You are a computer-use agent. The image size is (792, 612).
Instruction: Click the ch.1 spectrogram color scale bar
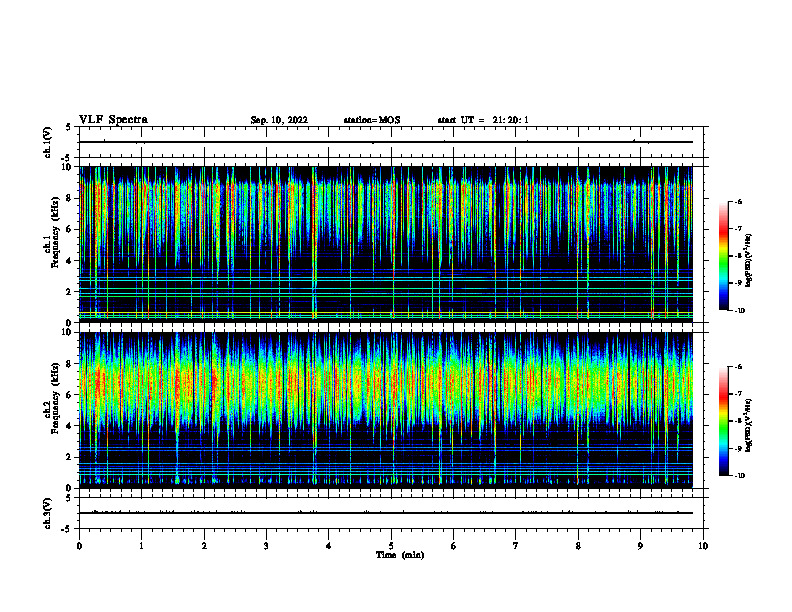click(723, 256)
